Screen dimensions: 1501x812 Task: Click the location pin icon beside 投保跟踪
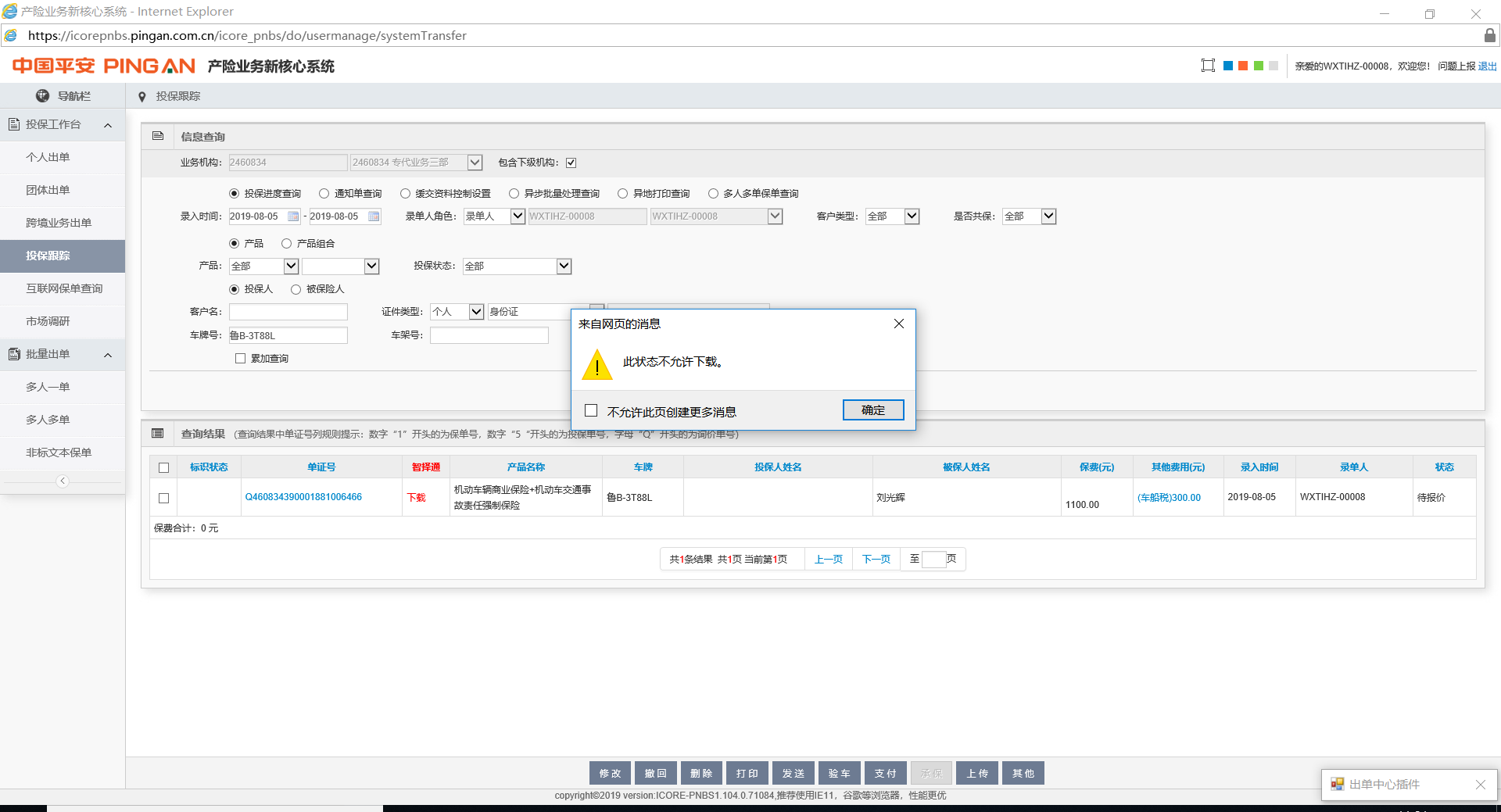click(x=142, y=97)
